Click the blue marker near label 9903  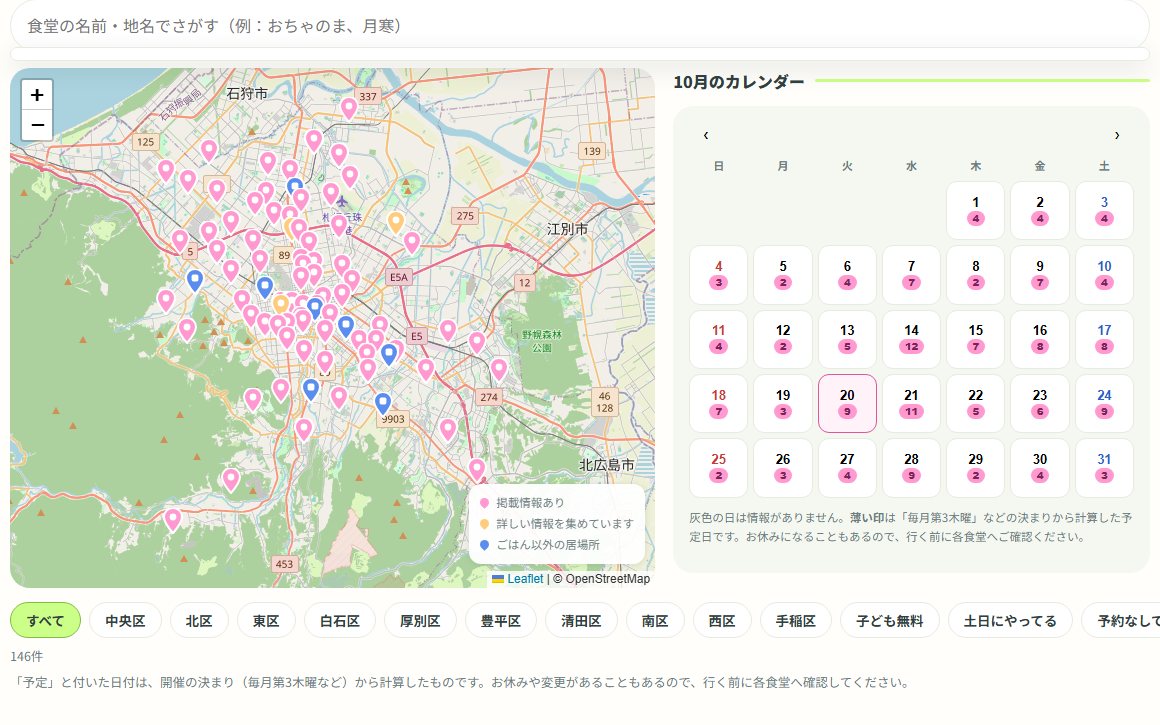382,403
